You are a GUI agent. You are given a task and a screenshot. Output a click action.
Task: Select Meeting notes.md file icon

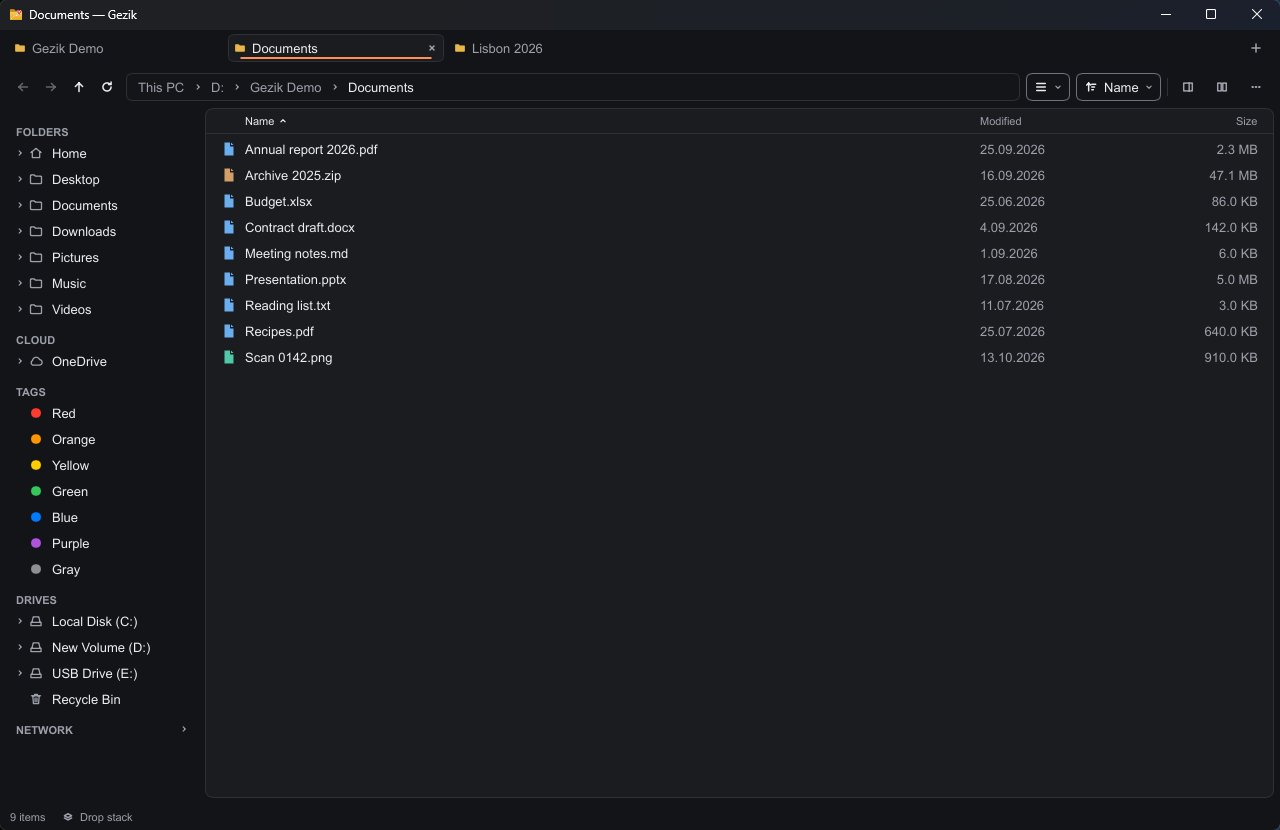point(228,253)
